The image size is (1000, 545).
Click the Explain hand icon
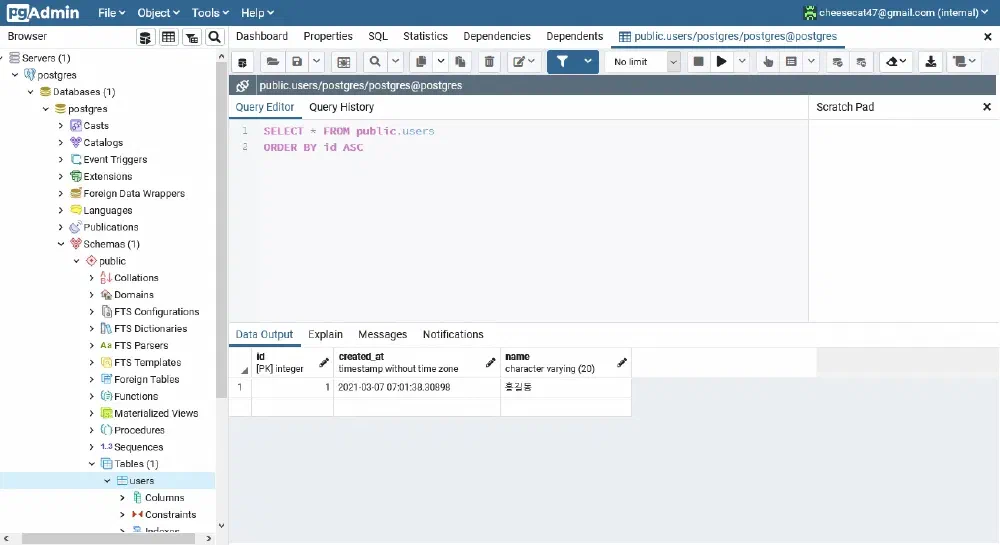tap(768, 62)
